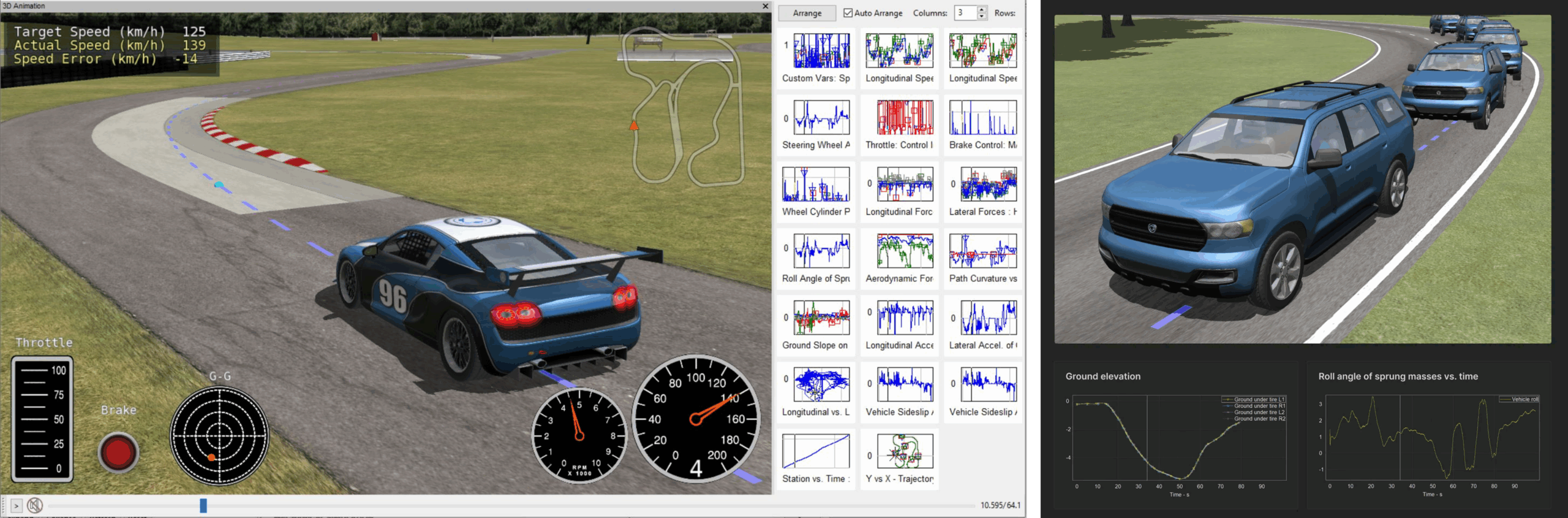Screen dimensions: 1568x518
Task: Open the Y vs X Trajectory plot
Action: click(x=905, y=451)
